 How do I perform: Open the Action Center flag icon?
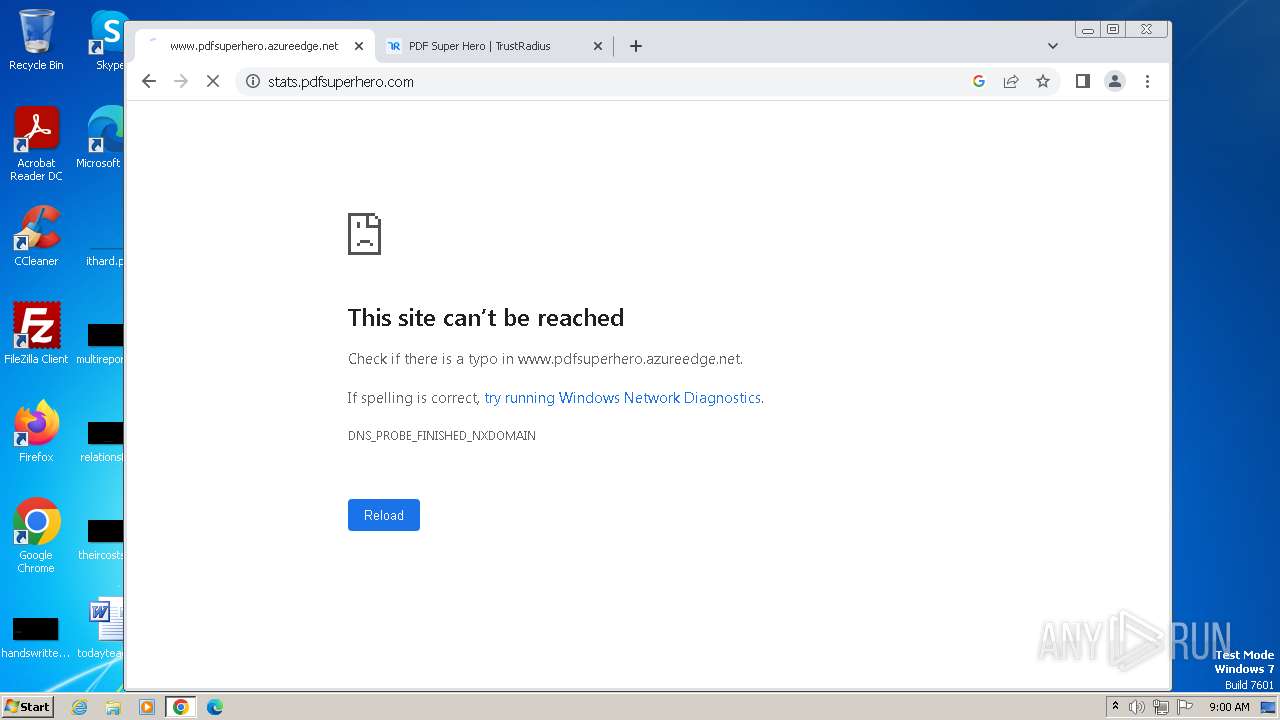1185,707
